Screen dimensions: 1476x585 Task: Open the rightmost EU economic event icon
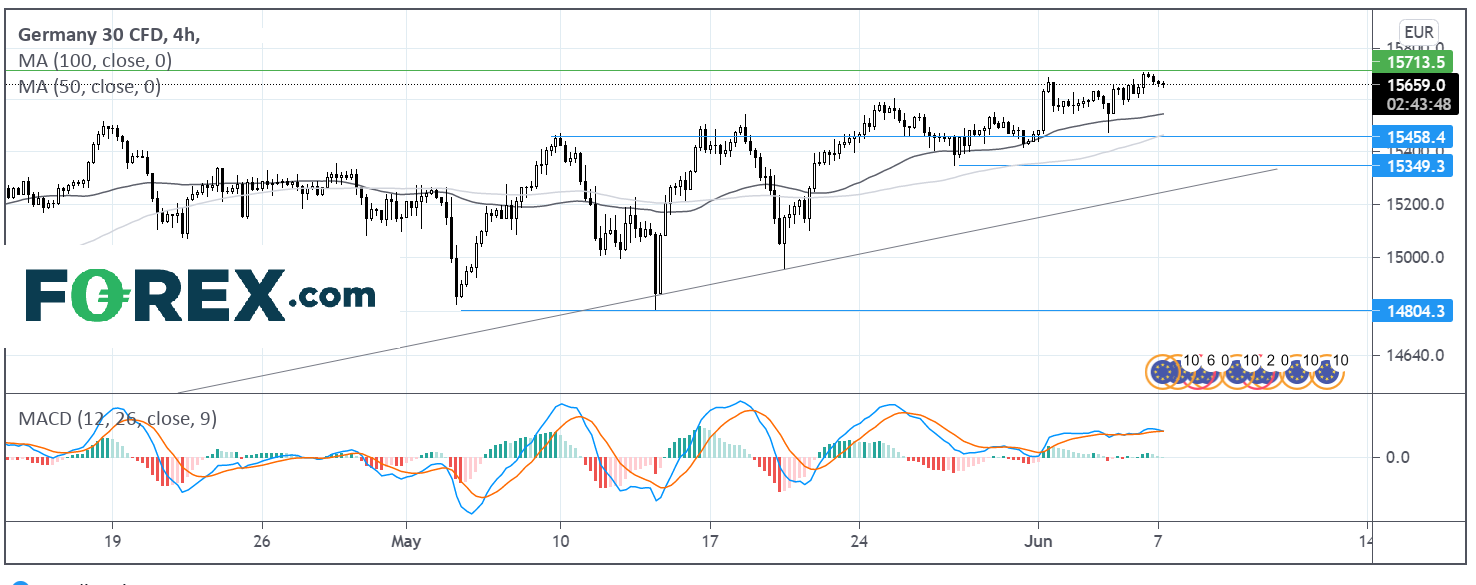(x=1327, y=373)
